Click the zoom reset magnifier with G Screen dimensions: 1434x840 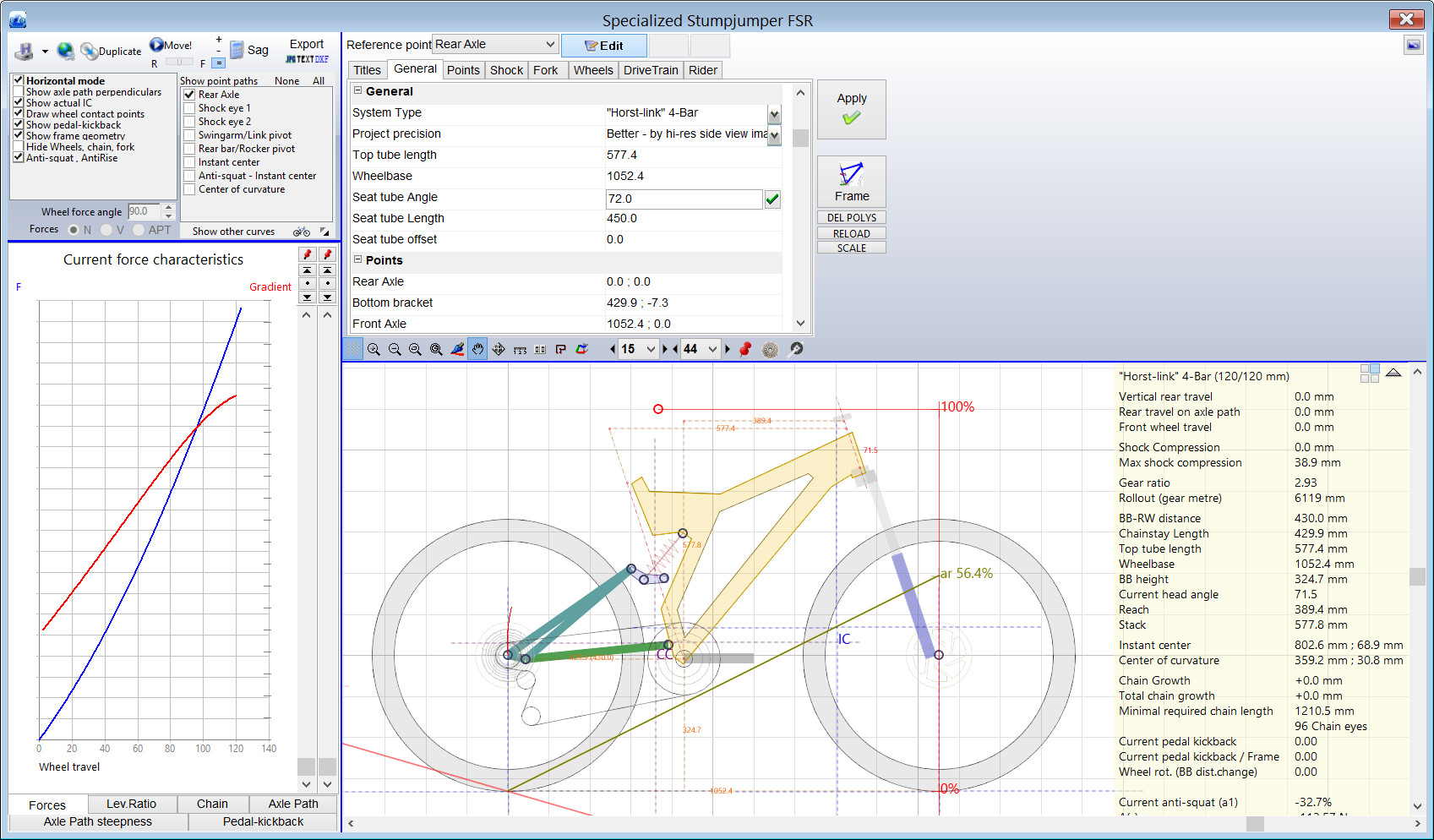click(436, 349)
